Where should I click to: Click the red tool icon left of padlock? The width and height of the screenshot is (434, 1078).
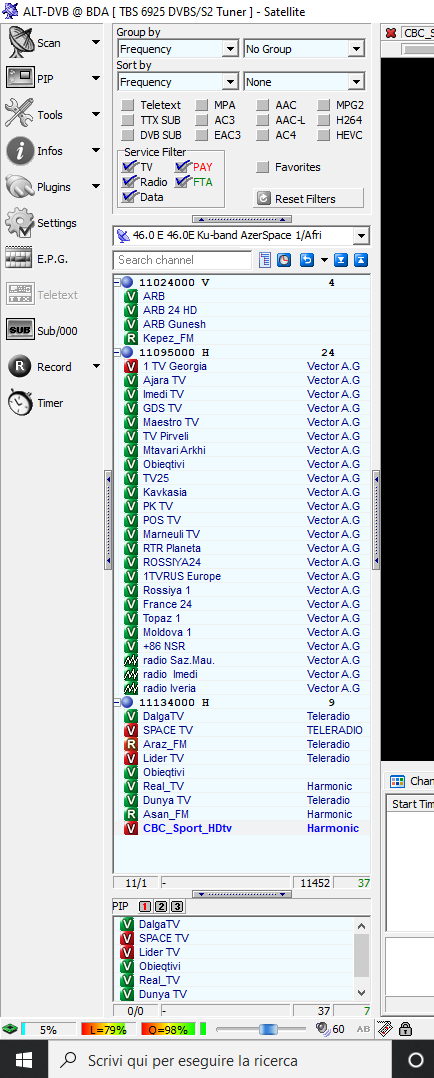(385, 1029)
